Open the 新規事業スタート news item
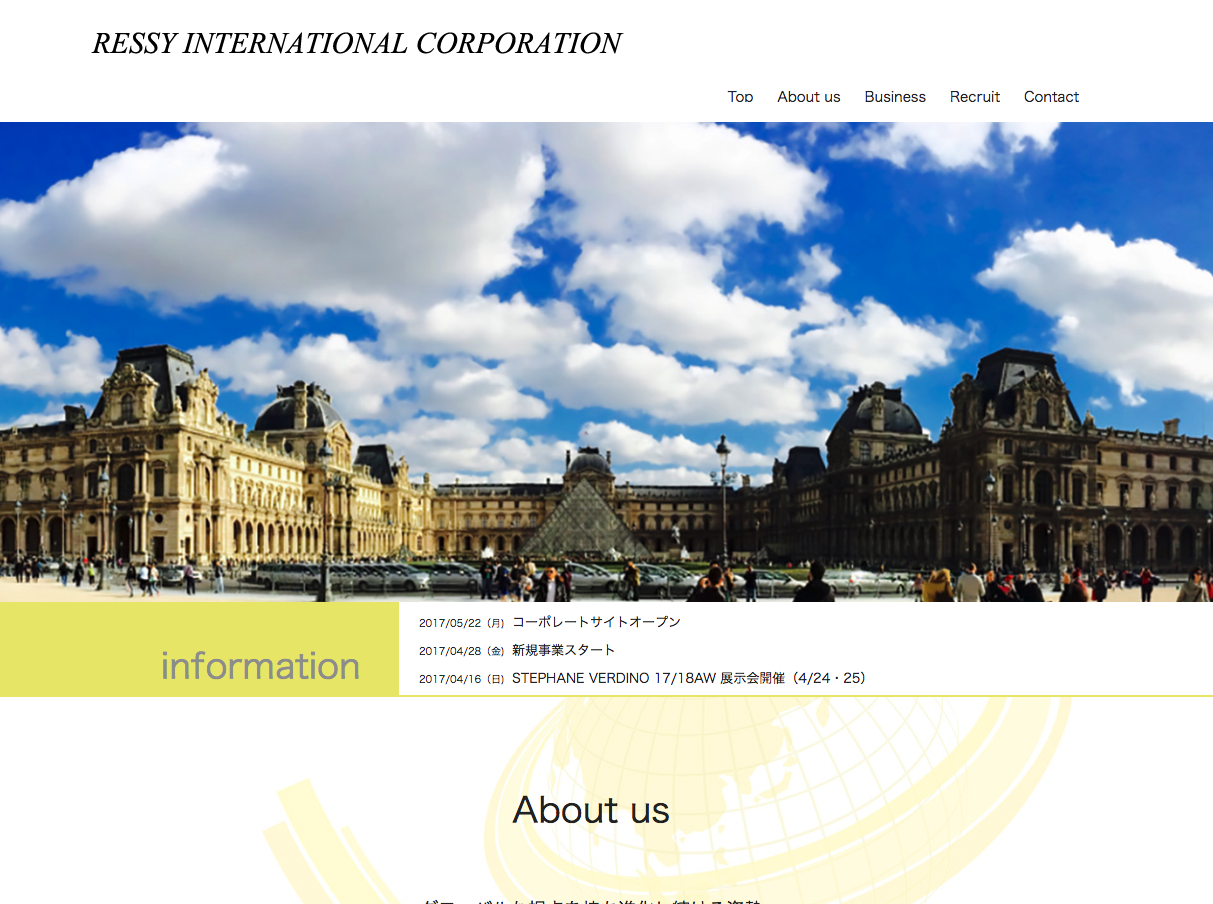Screen dimensions: 1213x904 563,650
